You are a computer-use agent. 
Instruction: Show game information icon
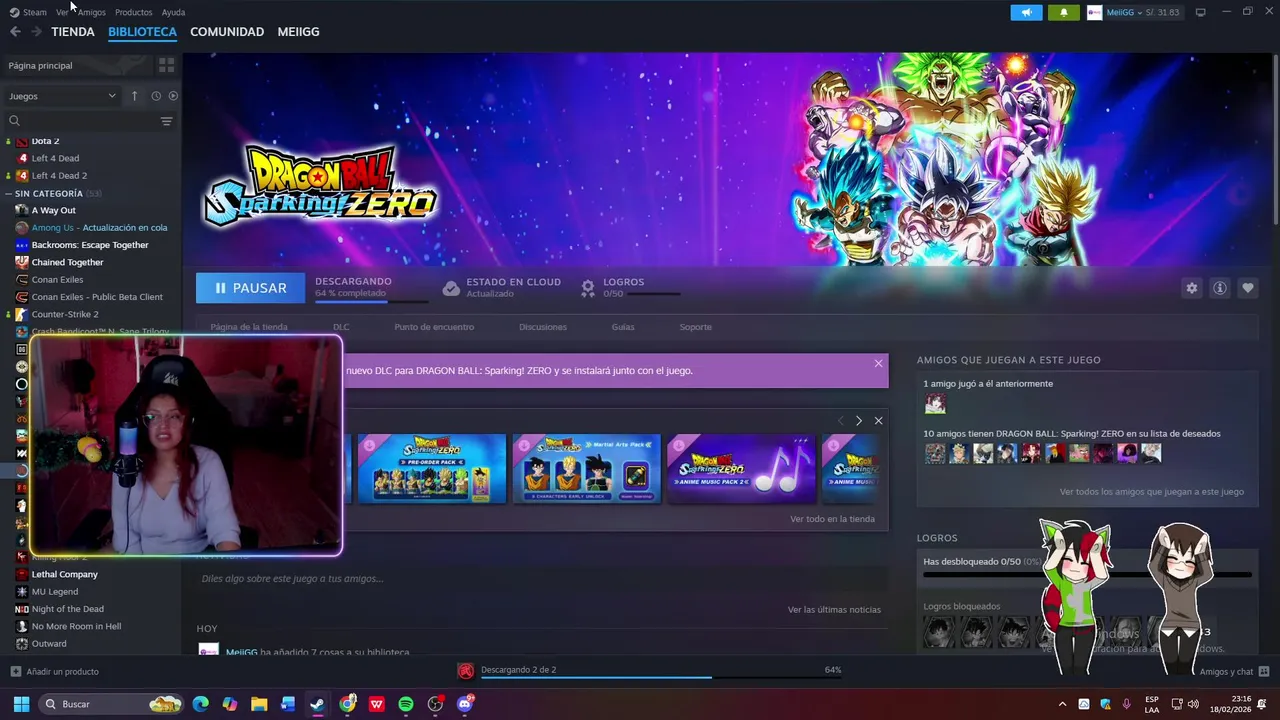[x=1219, y=288]
